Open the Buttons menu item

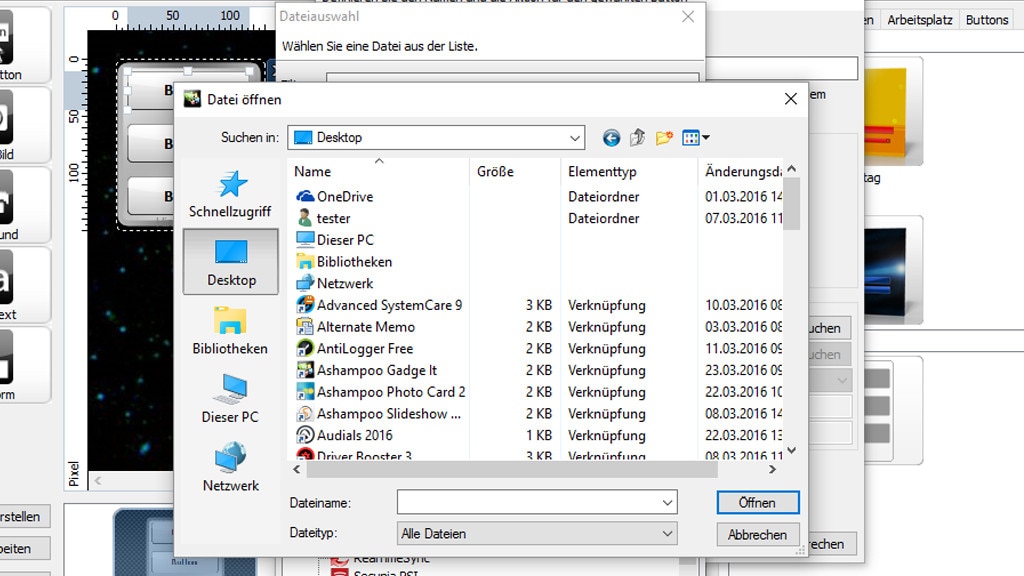tap(988, 19)
